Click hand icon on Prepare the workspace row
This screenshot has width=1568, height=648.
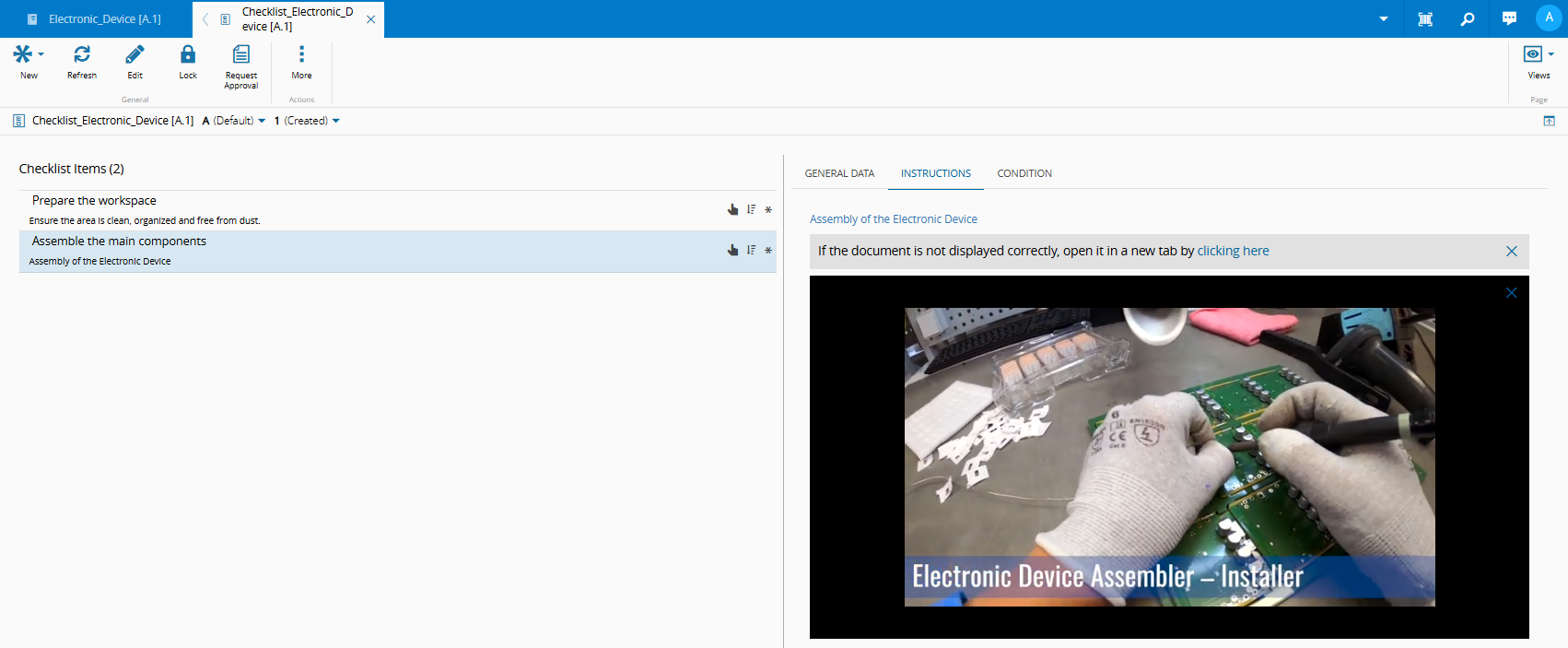click(x=733, y=210)
